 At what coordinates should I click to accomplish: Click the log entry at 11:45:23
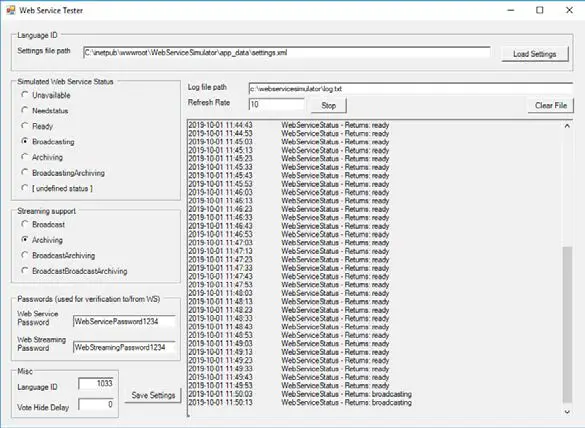tap(289, 159)
